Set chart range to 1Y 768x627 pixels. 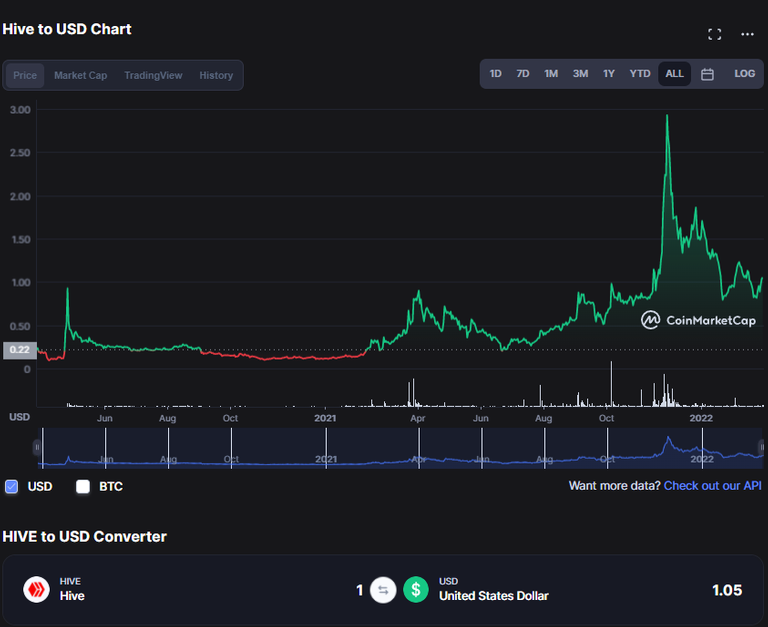pos(609,73)
